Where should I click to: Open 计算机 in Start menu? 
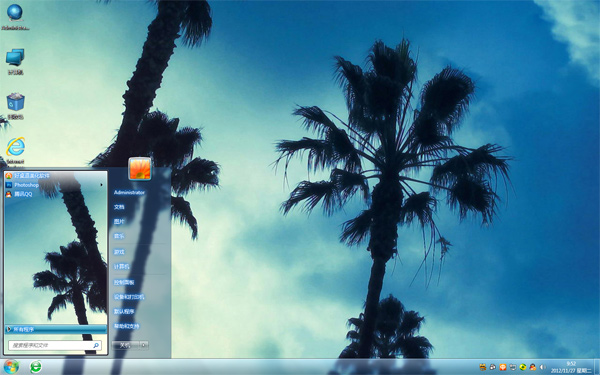121,266
